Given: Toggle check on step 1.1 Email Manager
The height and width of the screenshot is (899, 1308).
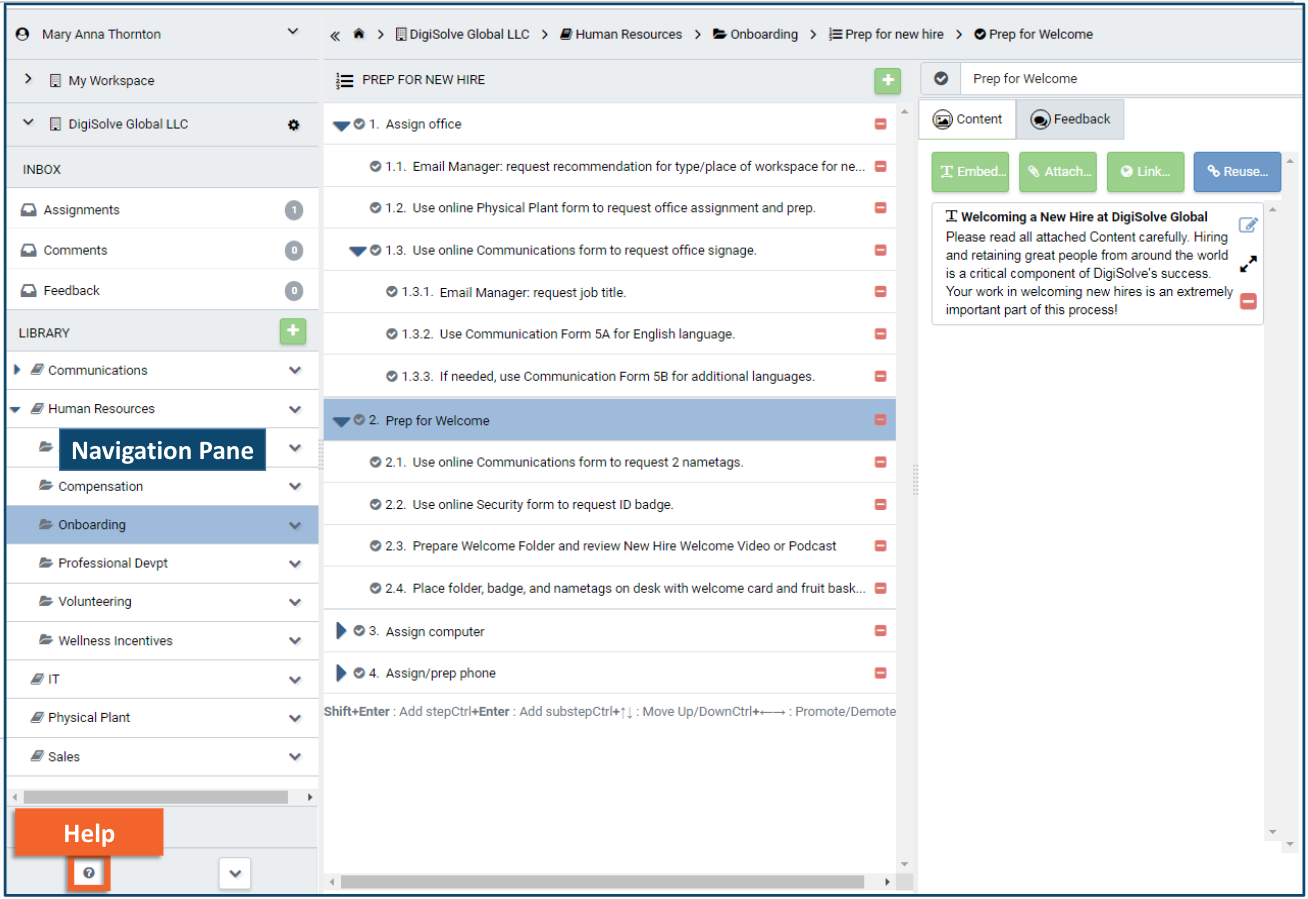Looking at the screenshot, I should [375, 166].
